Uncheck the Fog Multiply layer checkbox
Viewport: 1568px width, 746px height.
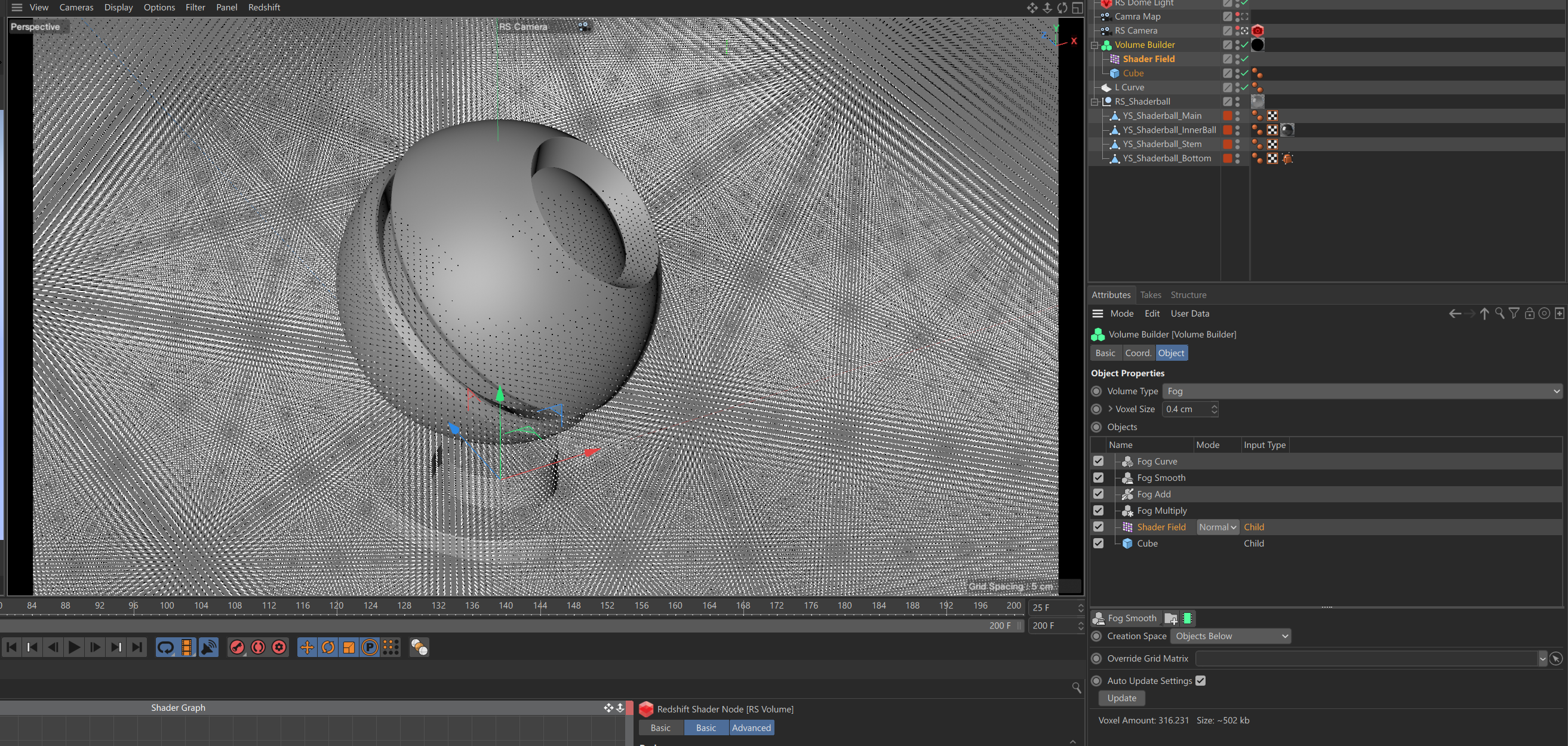click(x=1098, y=510)
